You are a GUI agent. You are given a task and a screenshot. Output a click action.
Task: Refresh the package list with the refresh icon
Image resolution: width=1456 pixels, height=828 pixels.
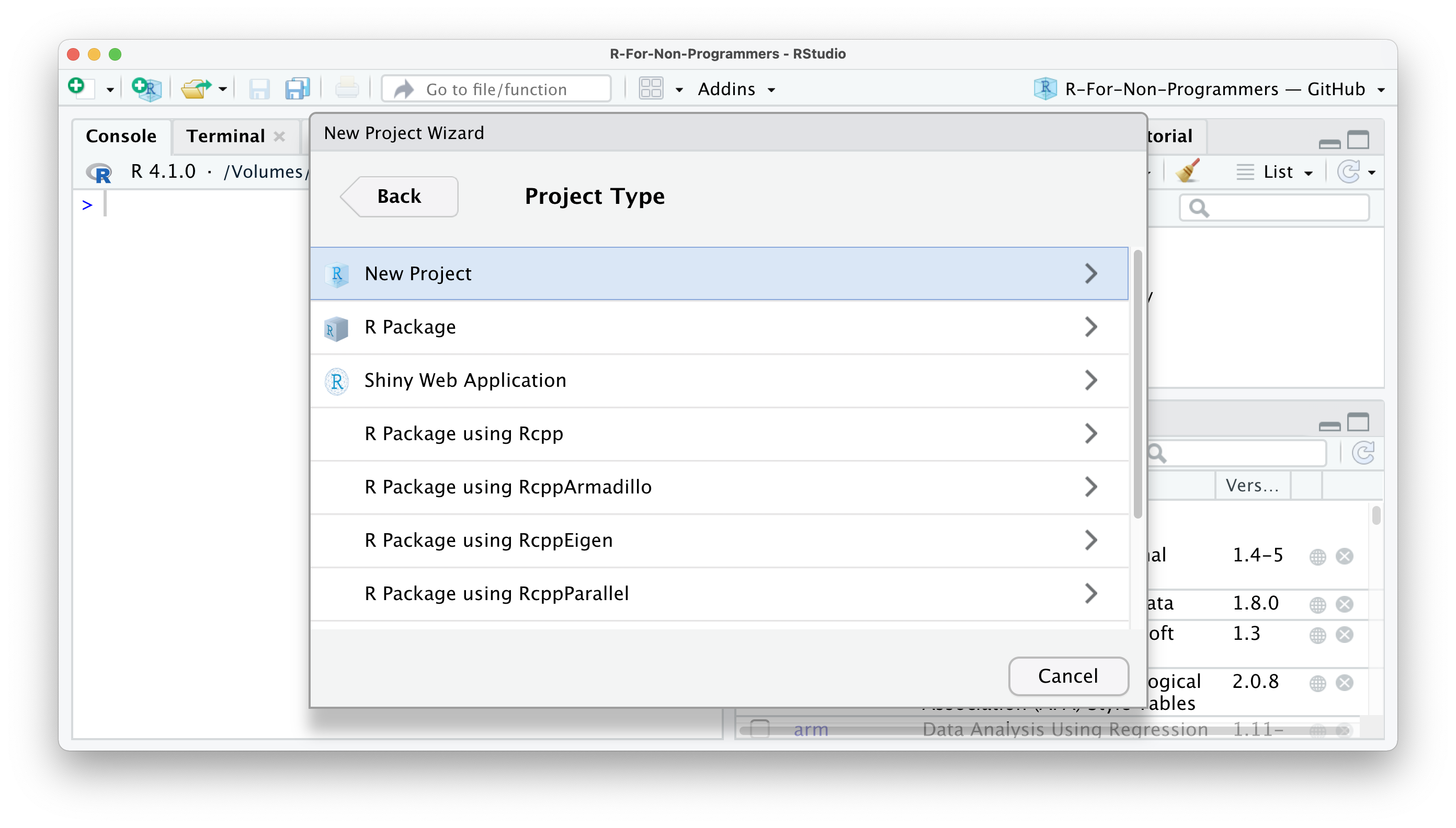point(1364,453)
